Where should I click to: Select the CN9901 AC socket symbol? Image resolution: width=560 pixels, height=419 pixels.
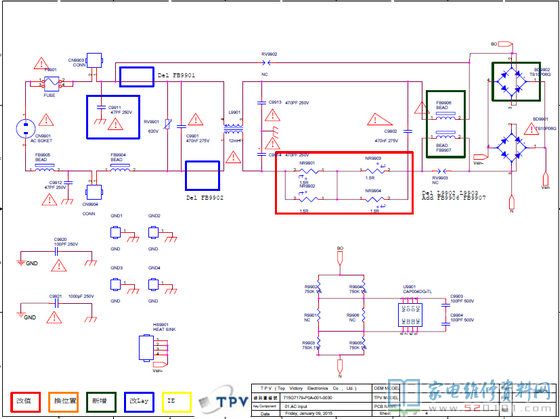click(x=26, y=129)
